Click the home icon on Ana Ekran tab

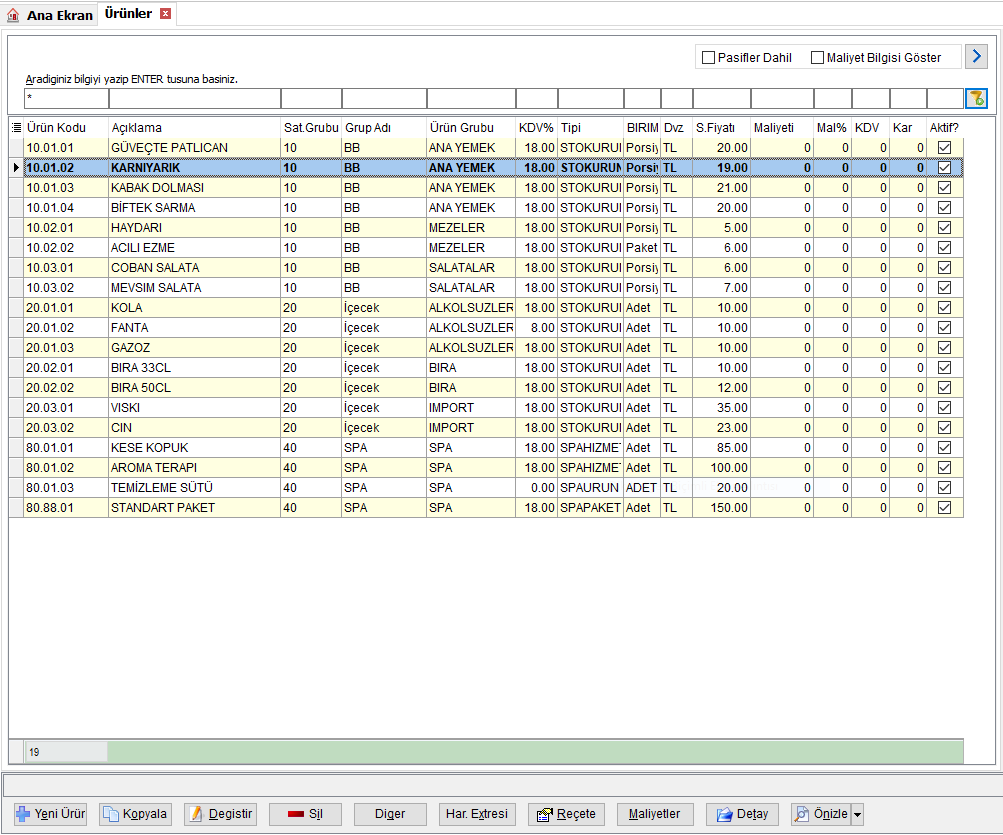pos(13,15)
